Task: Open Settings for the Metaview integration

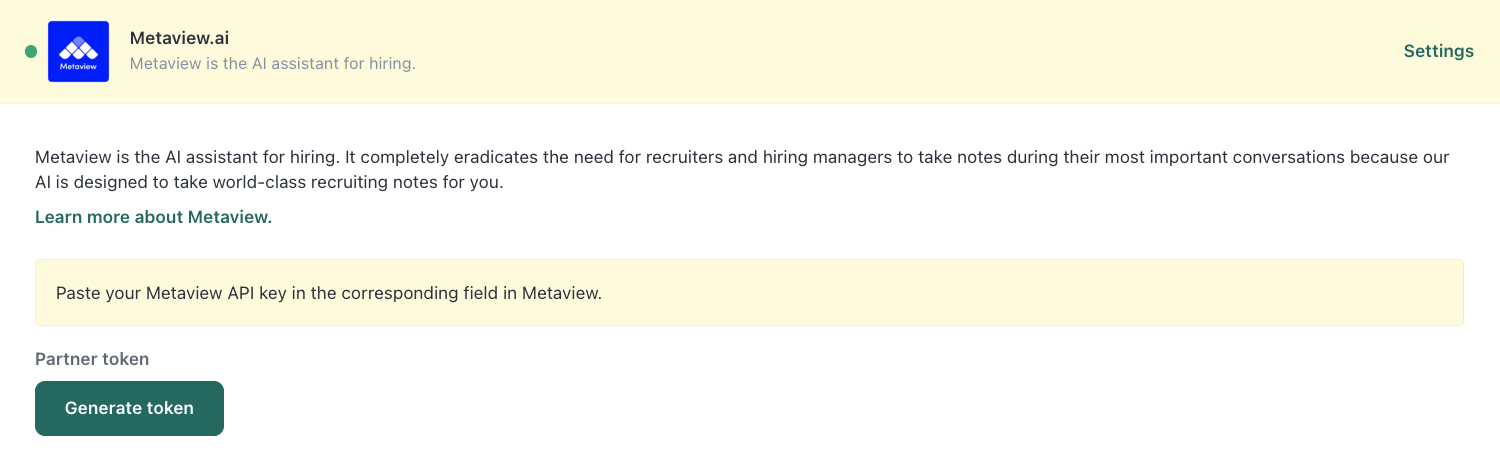Action: 1438,51
